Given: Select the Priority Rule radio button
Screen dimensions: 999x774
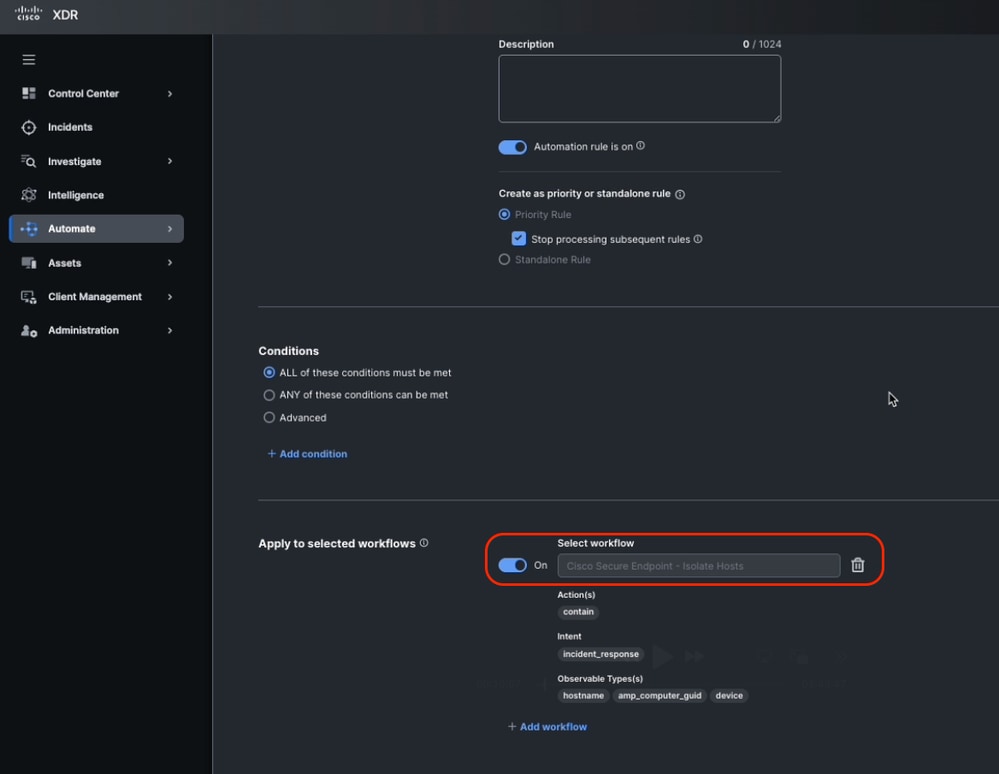Looking at the screenshot, I should click(x=504, y=215).
